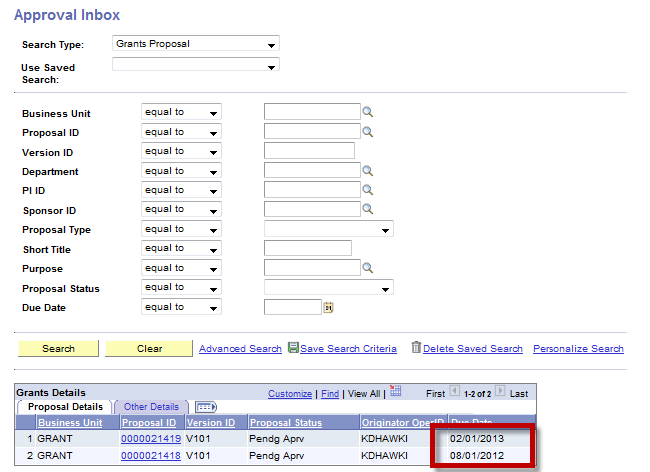Focus the Short Title input field
The width and height of the screenshot is (650, 472).
(308, 248)
